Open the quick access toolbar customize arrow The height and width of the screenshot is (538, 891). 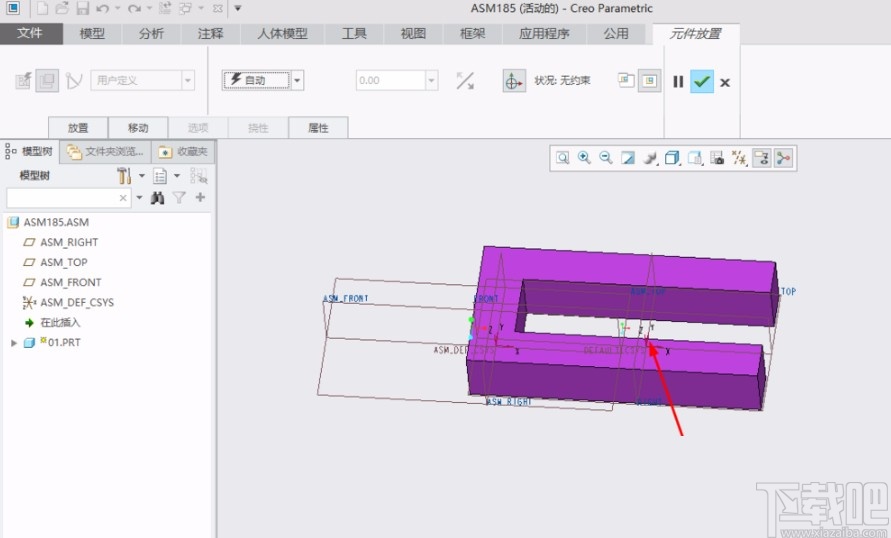[x=238, y=9]
